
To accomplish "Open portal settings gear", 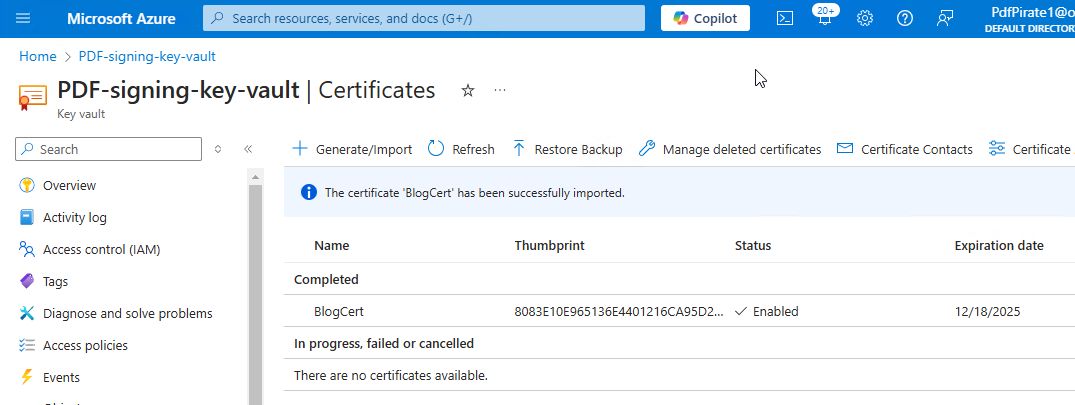I will [865, 19].
